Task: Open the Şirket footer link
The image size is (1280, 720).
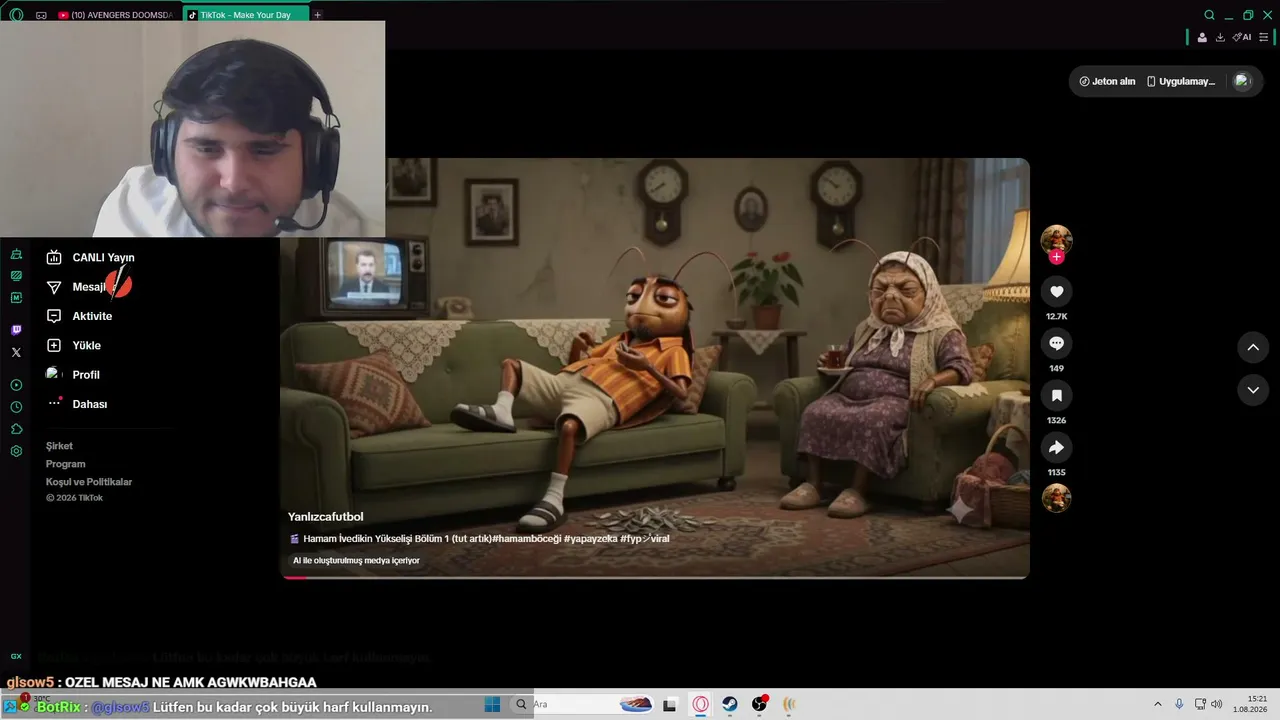Action: point(59,446)
